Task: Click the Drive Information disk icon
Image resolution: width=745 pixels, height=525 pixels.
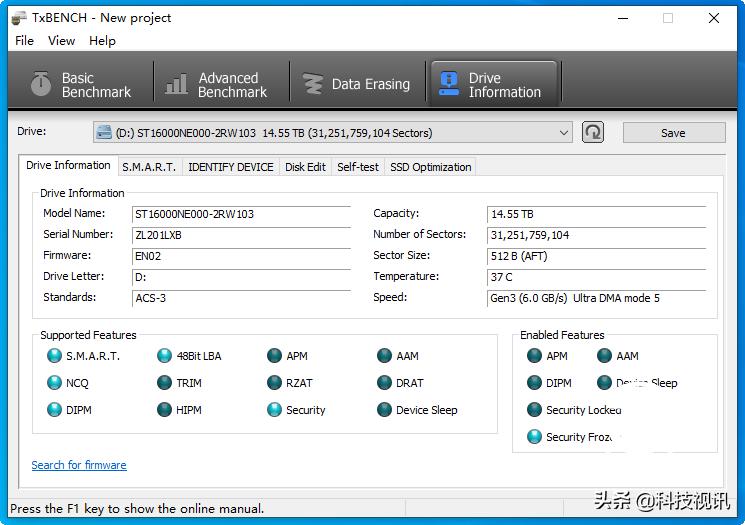Action: tap(449, 85)
